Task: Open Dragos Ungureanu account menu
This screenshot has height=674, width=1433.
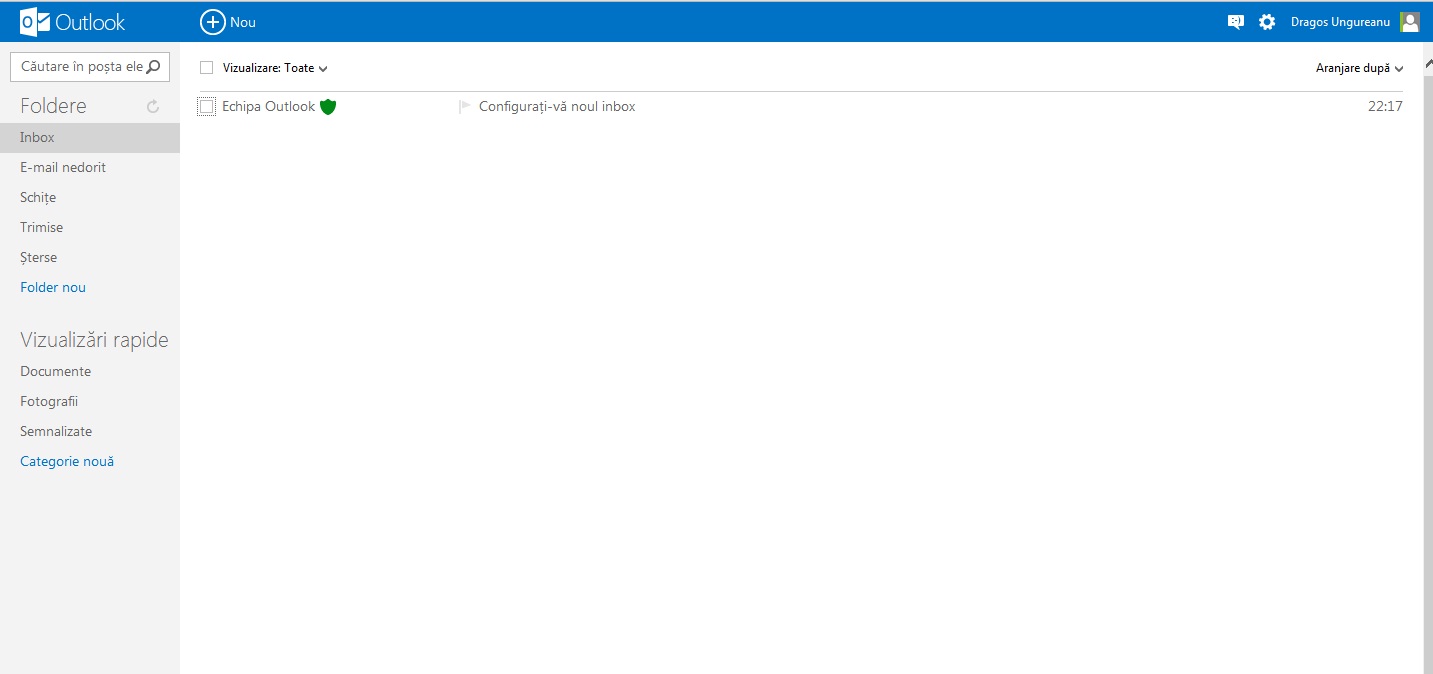Action: (1340, 22)
